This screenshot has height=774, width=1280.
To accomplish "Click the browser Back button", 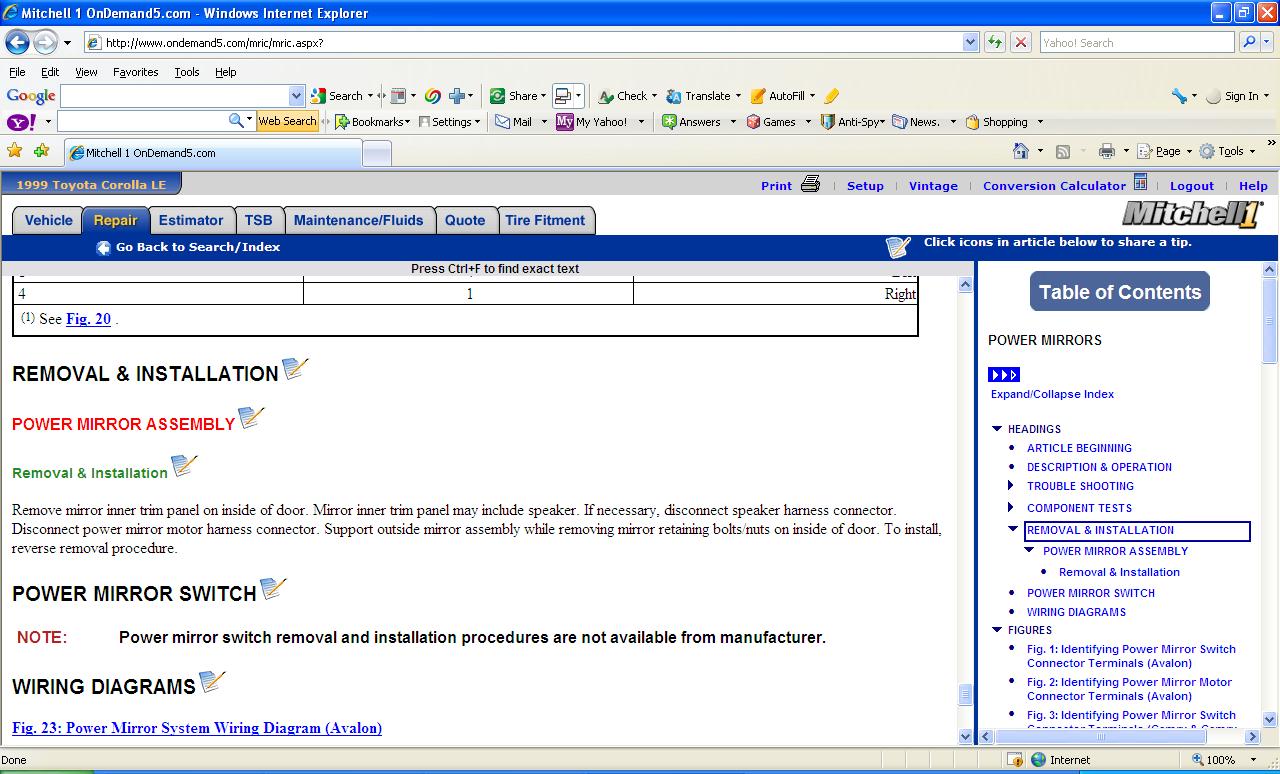I will [x=18, y=42].
